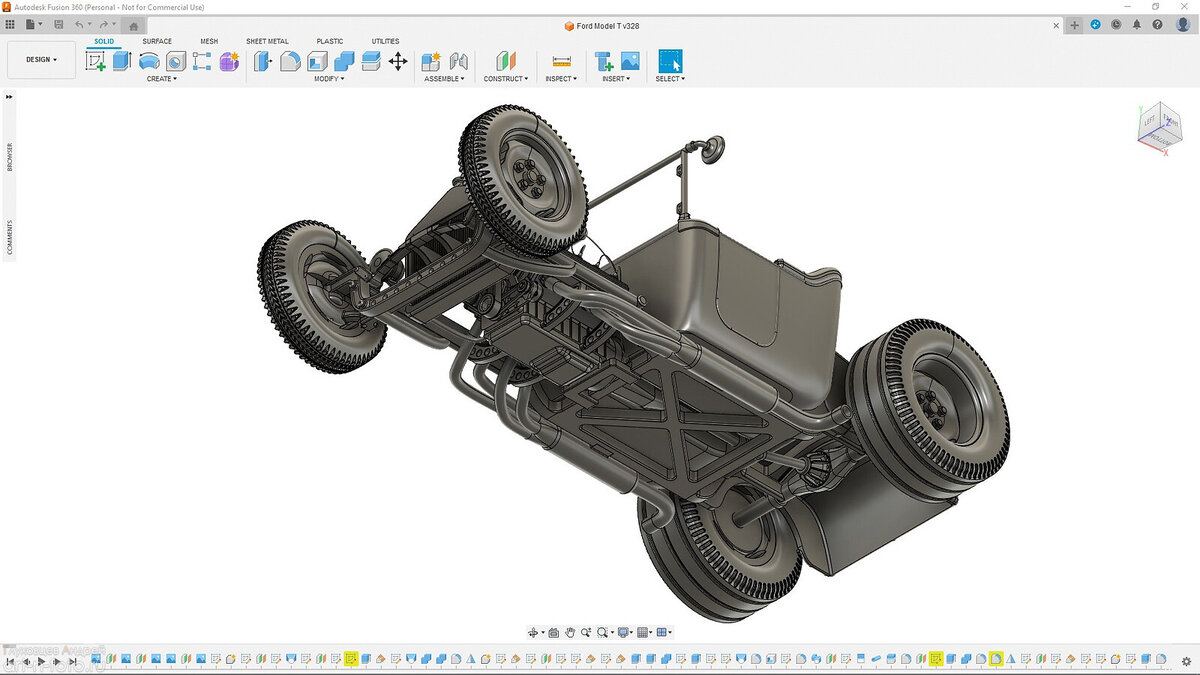Viewport: 1200px width, 675px height.
Task: Select the Move/Copy tool
Action: [398, 61]
